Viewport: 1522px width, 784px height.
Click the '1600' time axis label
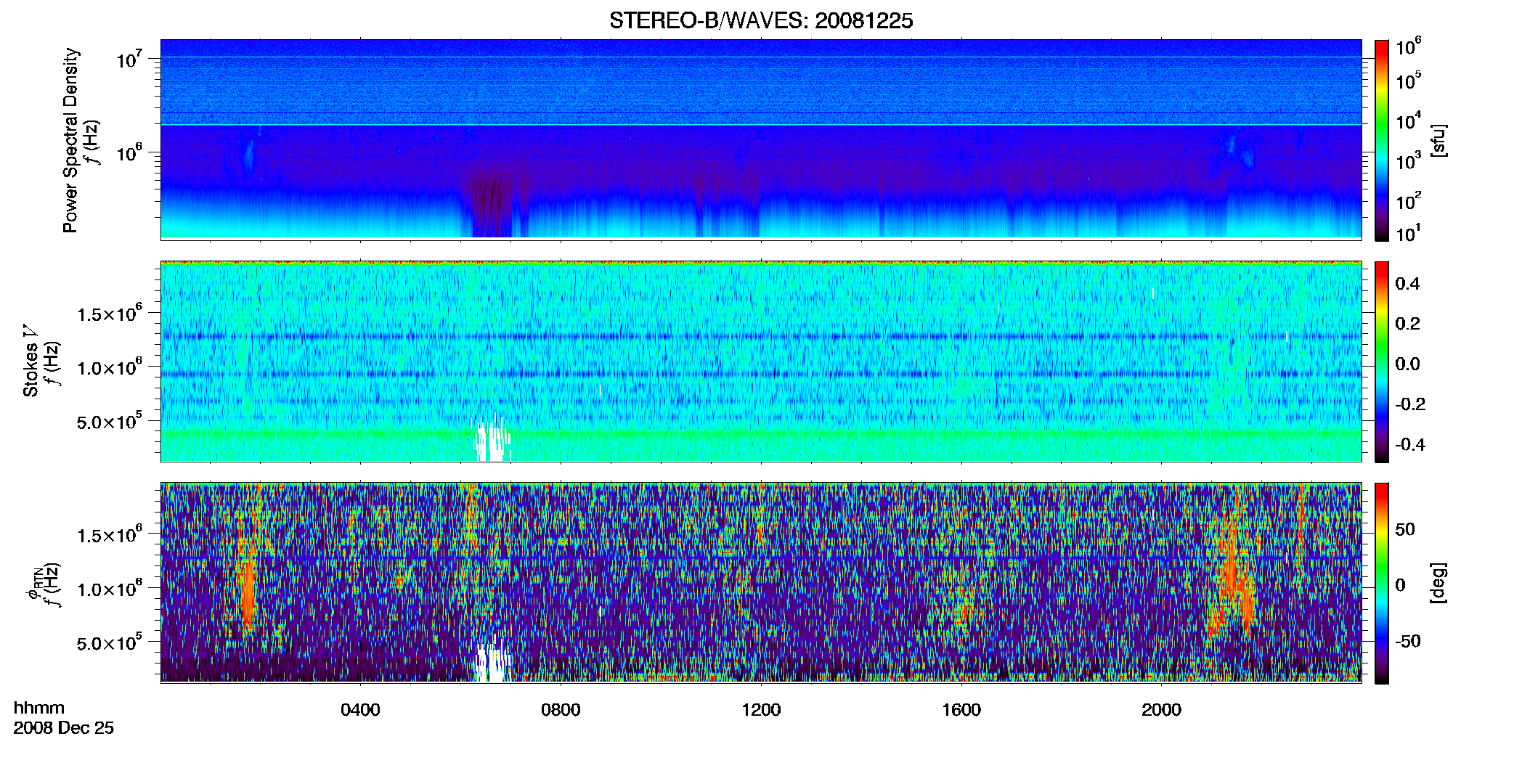[x=961, y=709]
